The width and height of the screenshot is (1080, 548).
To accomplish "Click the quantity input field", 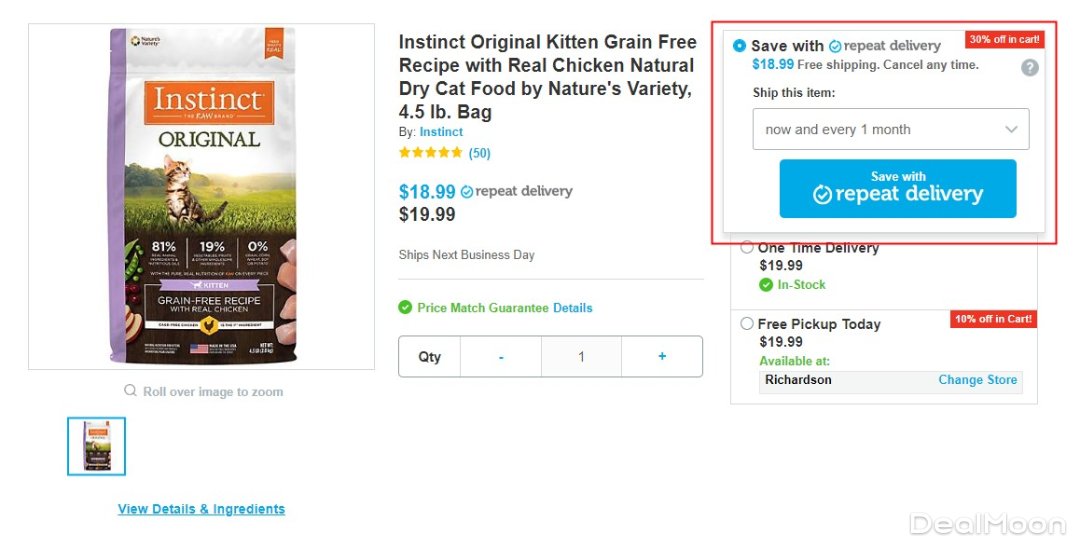I will tap(581, 357).
